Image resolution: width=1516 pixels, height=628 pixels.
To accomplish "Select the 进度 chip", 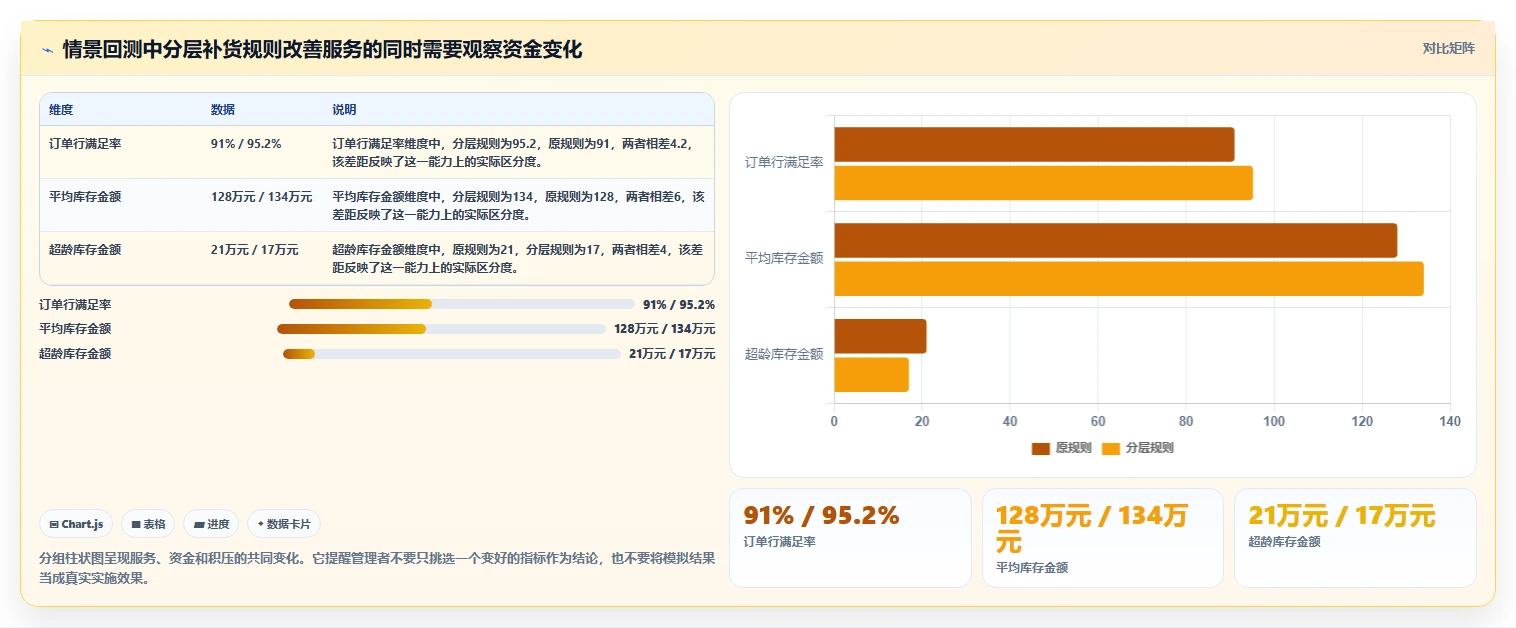I will [211, 524].
